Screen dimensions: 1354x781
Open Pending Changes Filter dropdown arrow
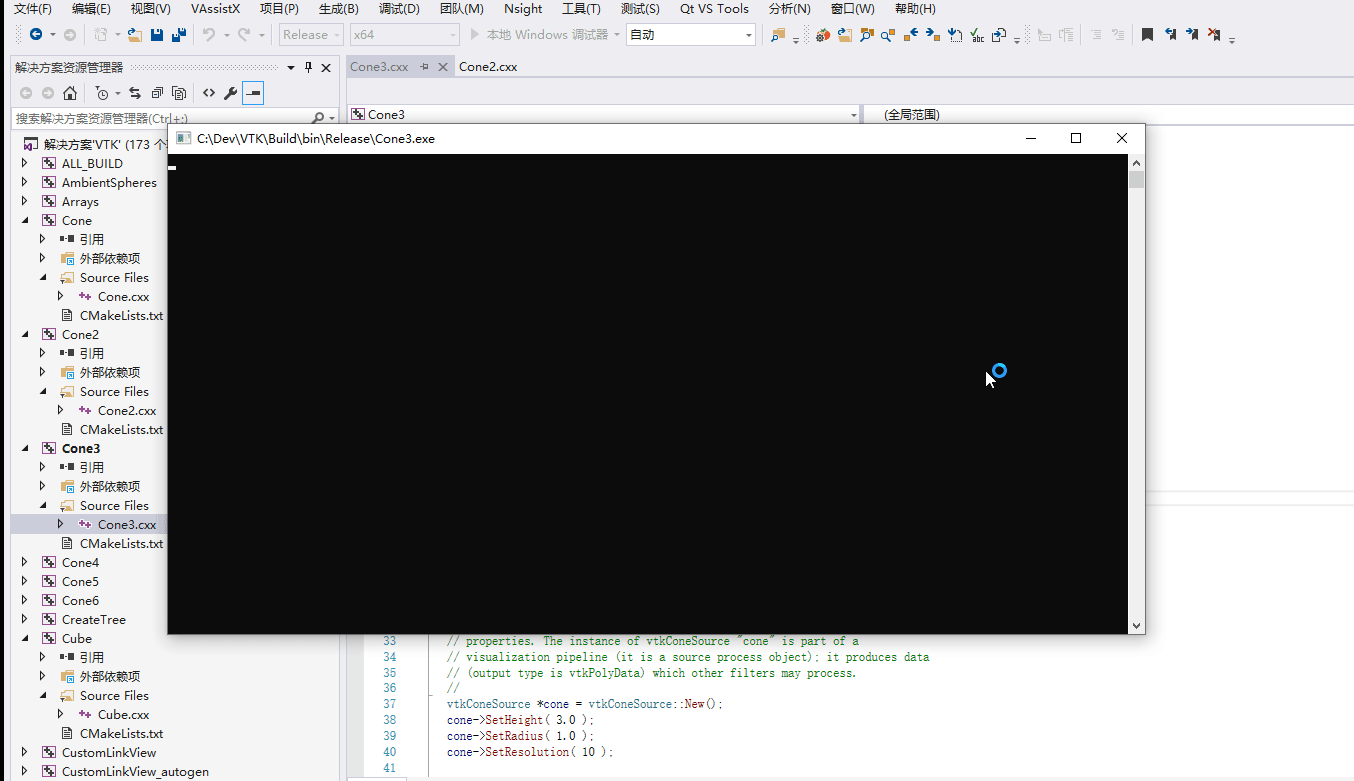(117, 93)
